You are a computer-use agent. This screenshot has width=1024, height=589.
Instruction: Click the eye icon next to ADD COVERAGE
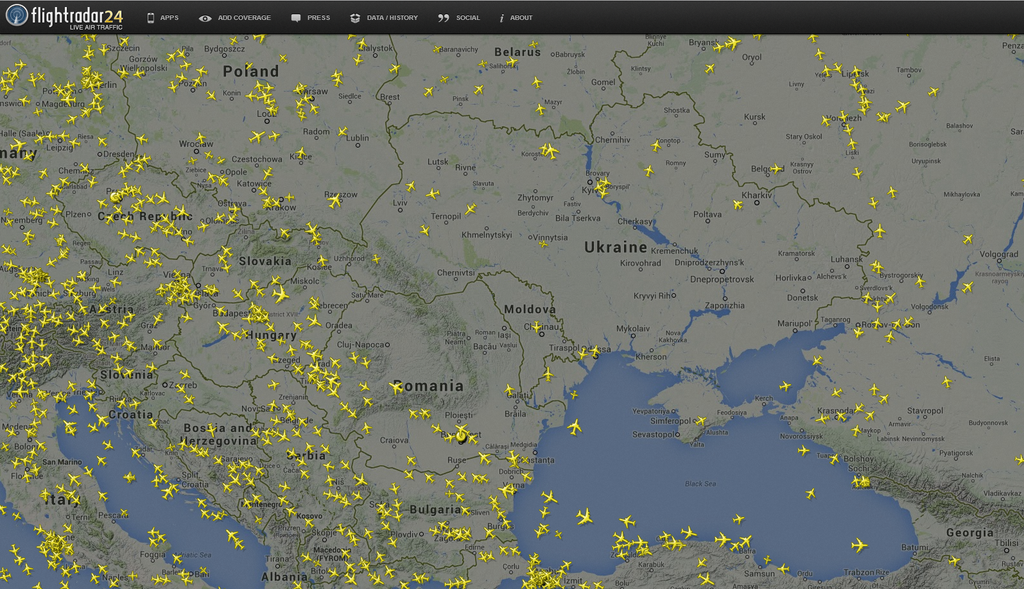coord(207,17)
